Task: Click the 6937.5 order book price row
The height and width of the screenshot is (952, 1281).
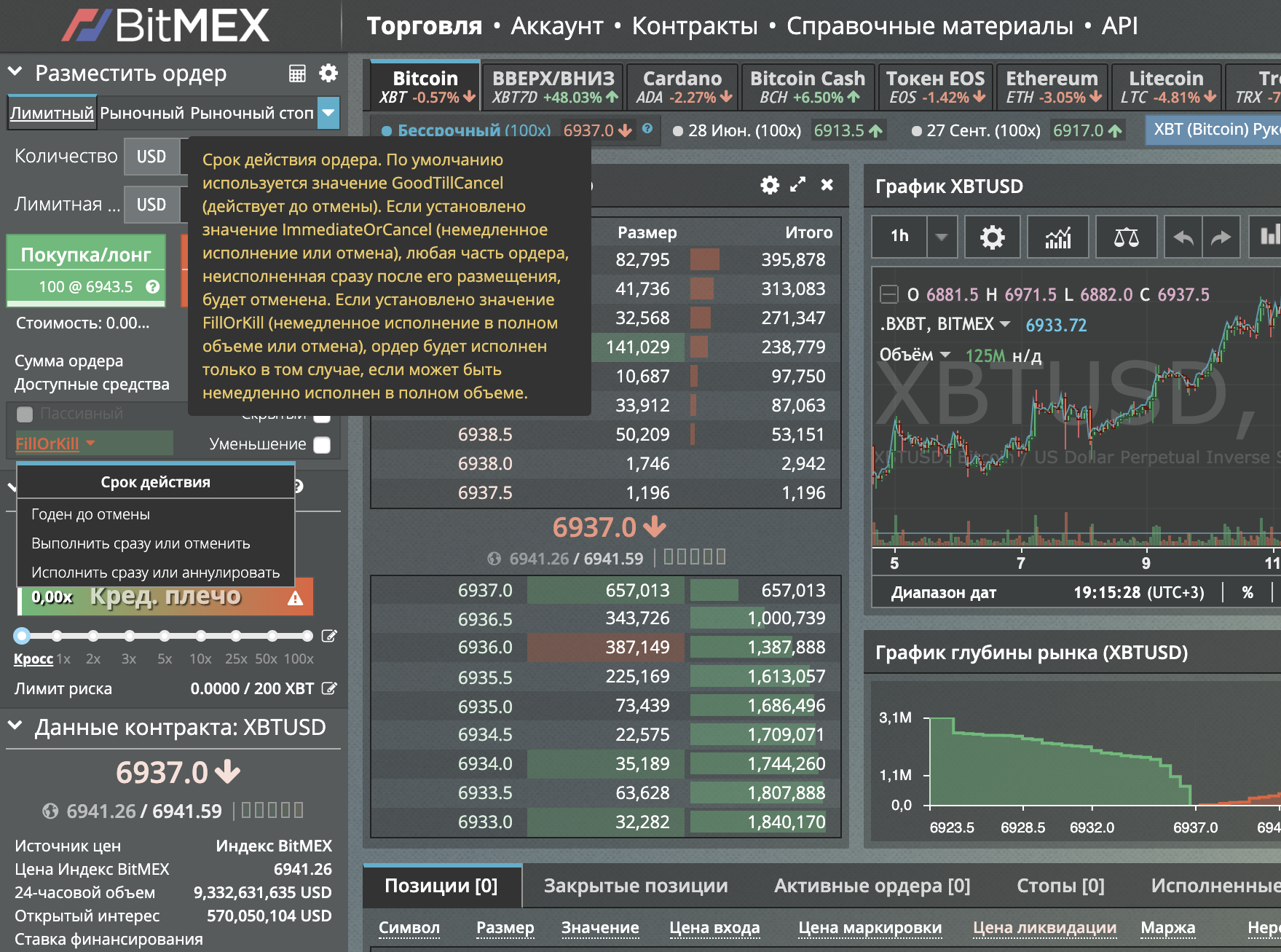Action: [x=606, y=493]
